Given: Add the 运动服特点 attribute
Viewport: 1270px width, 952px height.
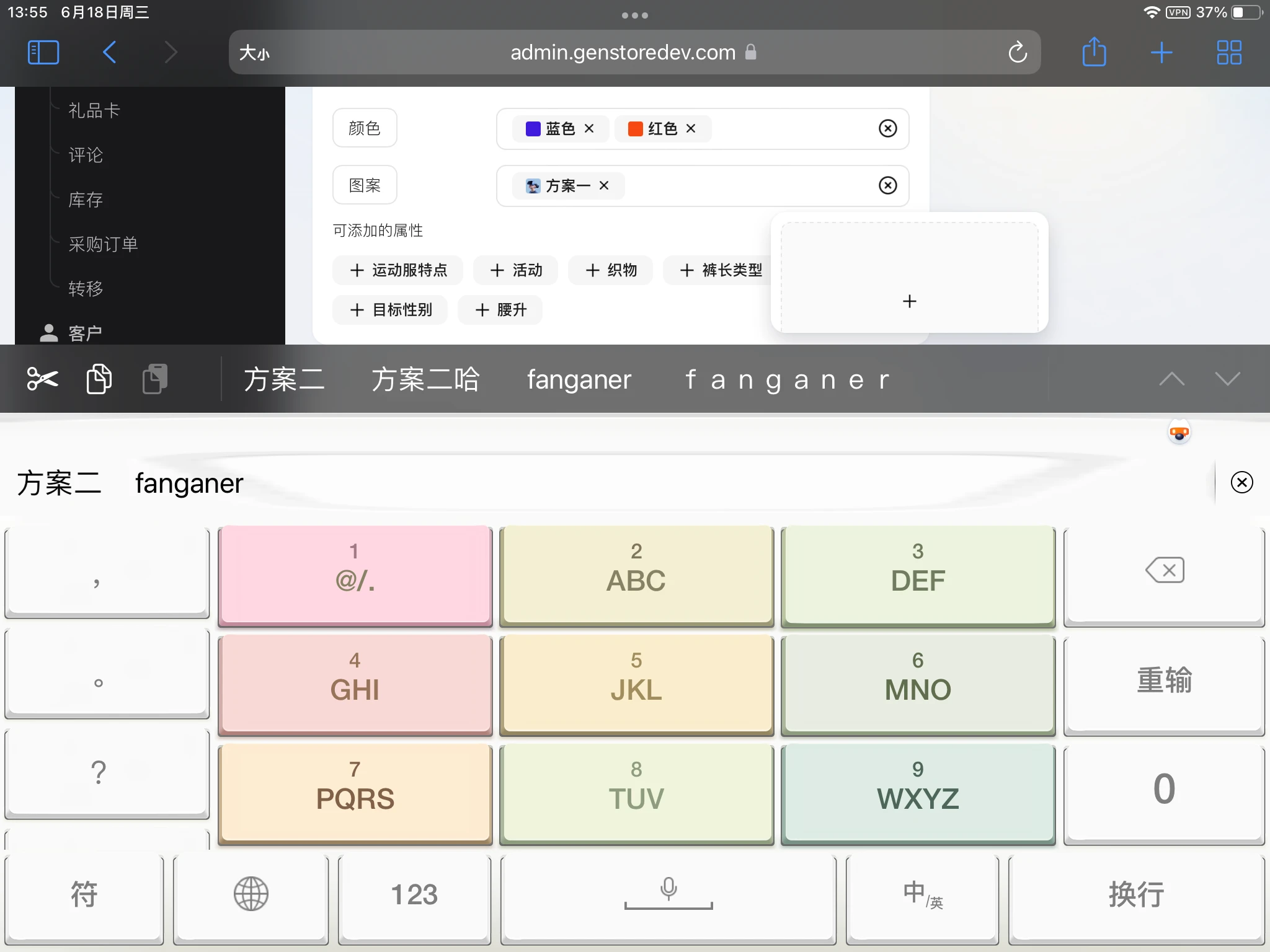Looking at the screenshot, I should (398, 270).
